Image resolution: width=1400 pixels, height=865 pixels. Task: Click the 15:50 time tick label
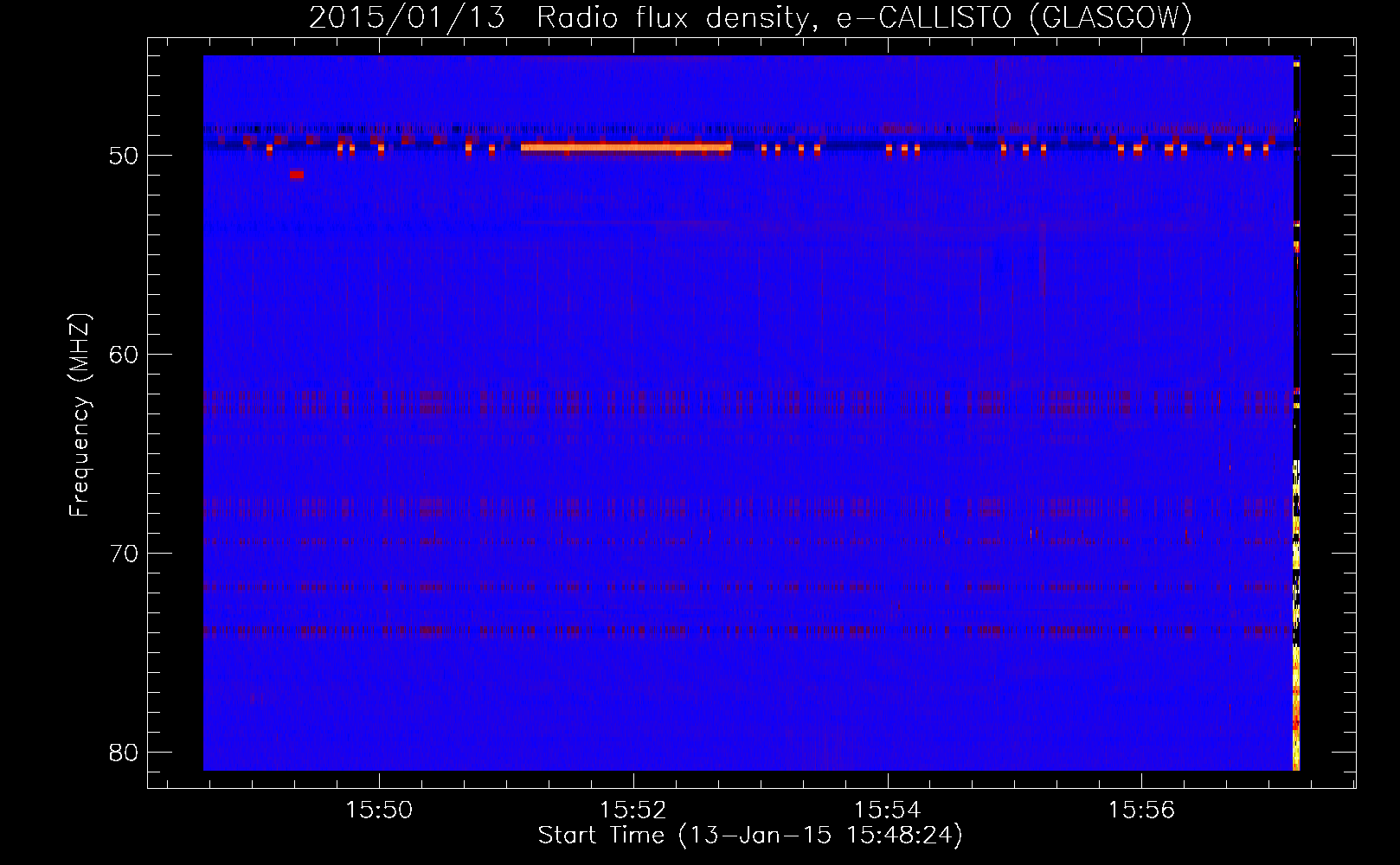point(379,810)
